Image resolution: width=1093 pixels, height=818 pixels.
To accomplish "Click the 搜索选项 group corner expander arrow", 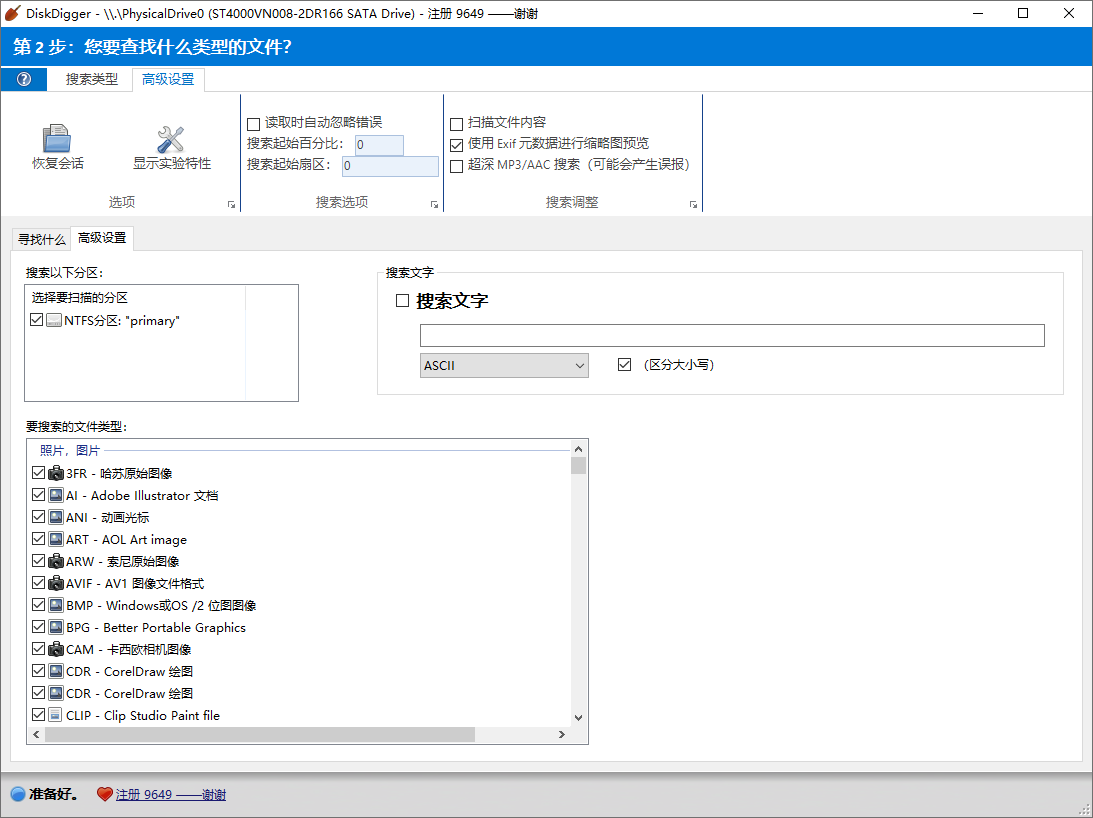I will tap(434, 203).
